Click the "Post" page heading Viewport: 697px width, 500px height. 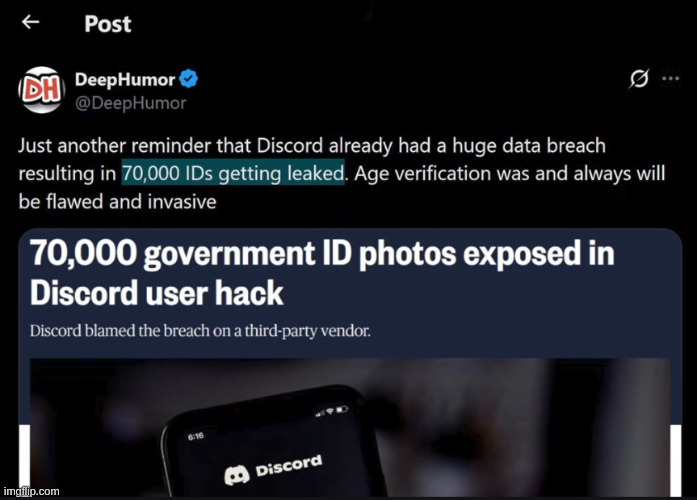pos(107,22)
